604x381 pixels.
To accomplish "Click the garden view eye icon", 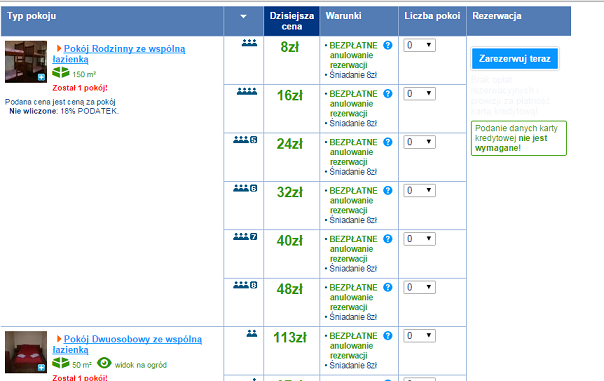I will pos(104,363).
